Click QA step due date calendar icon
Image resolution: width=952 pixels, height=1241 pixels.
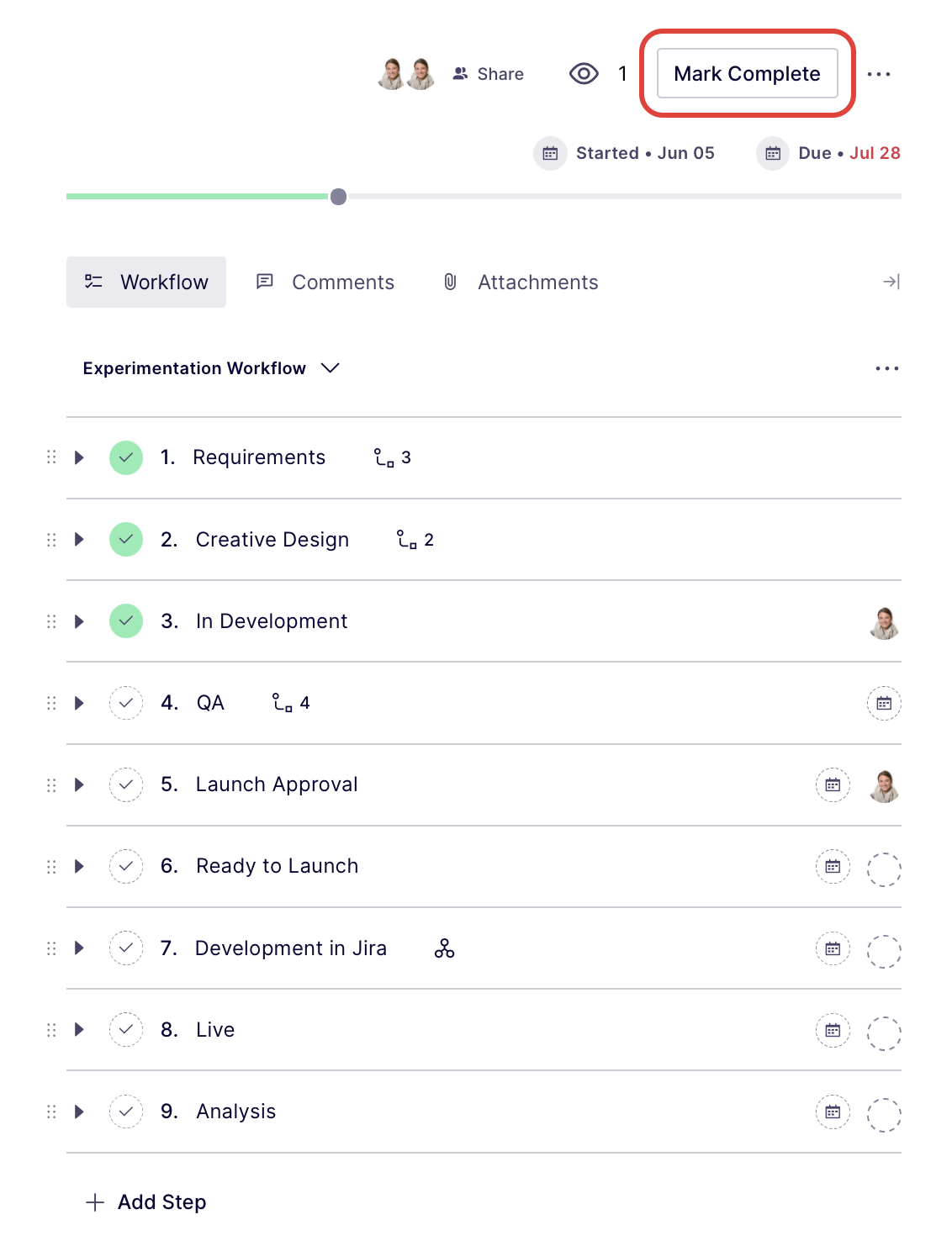point(884,703)
